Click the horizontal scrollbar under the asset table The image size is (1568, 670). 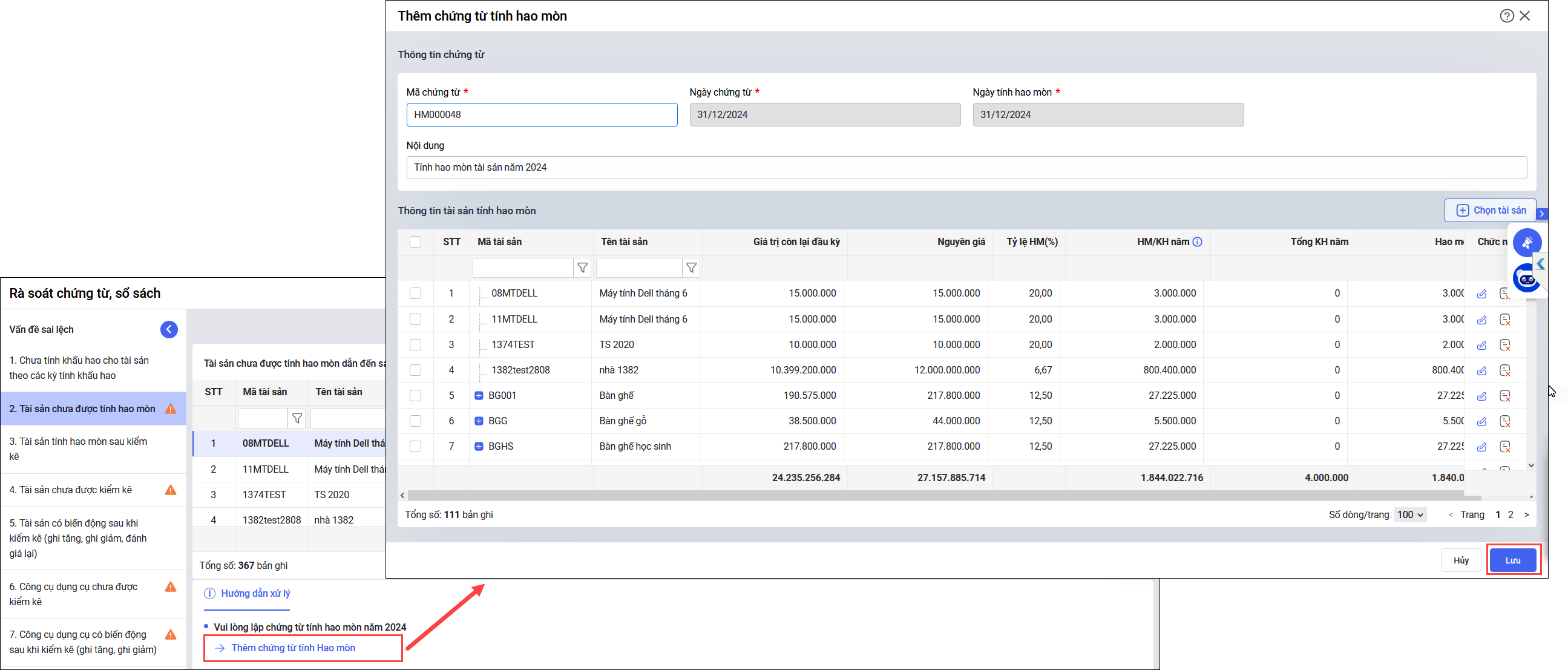point(913,496)
